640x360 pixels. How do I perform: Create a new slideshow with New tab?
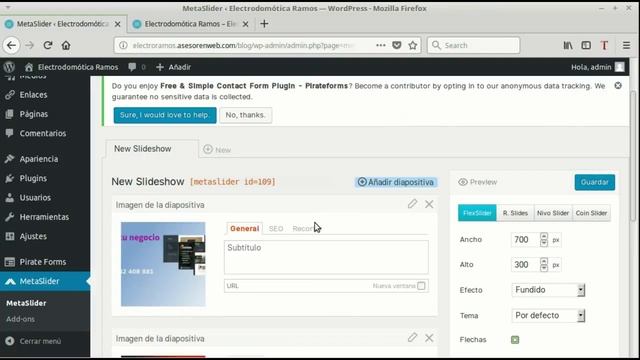coord(217,150)
